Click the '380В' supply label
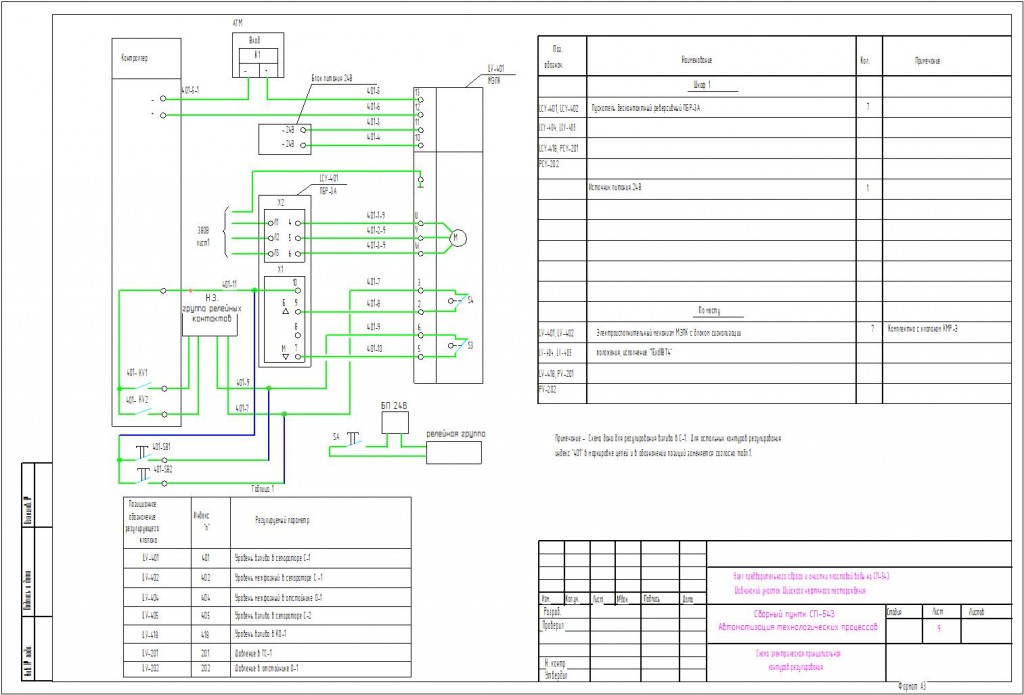 click(x=204, y=231)
